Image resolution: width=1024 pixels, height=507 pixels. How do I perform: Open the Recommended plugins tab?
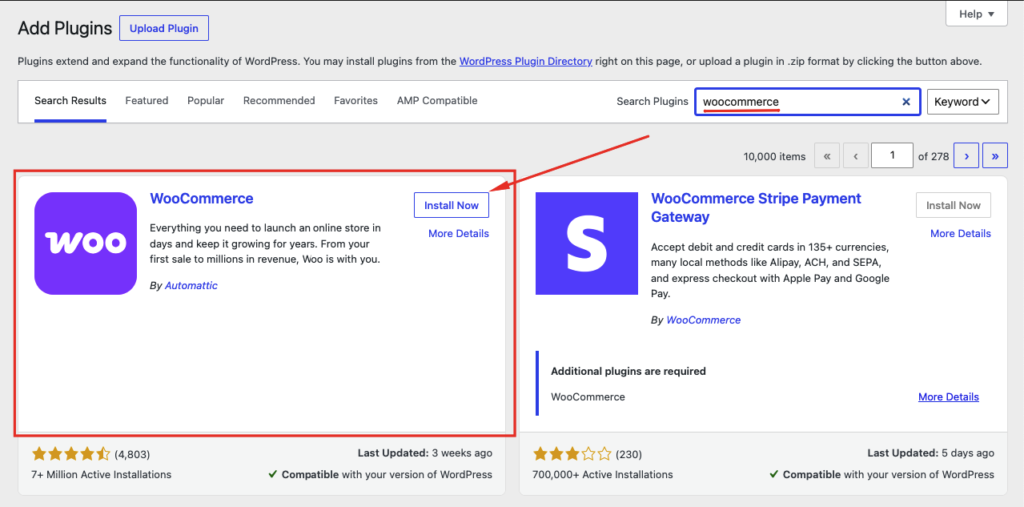click(x=279, y=101)
